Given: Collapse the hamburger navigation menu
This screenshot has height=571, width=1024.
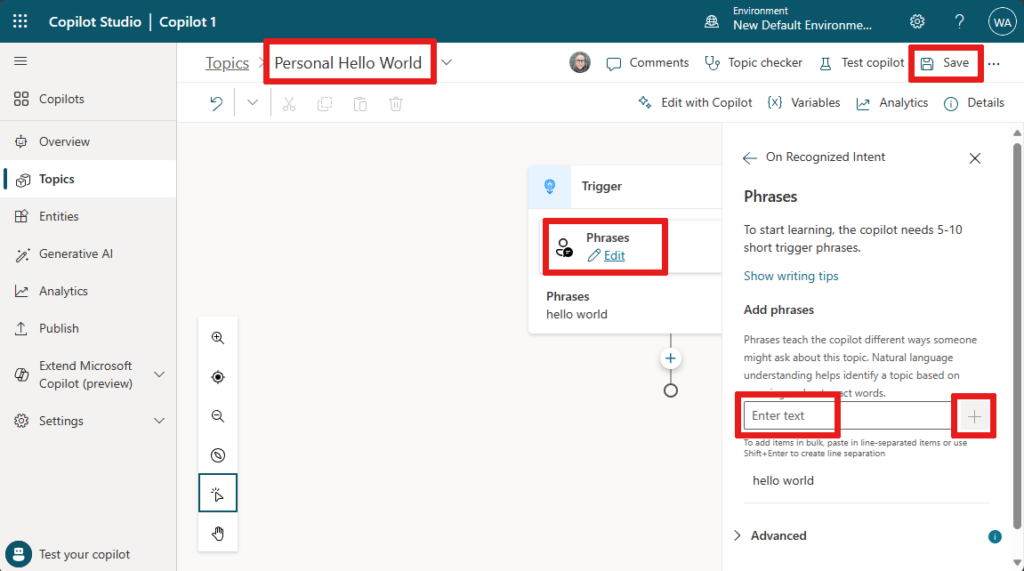Looking at the screenshot, I should tap(21, 61).
